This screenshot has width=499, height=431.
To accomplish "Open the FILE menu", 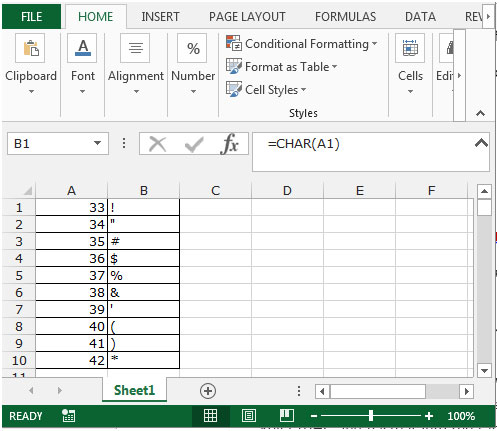I will point(32,17).
